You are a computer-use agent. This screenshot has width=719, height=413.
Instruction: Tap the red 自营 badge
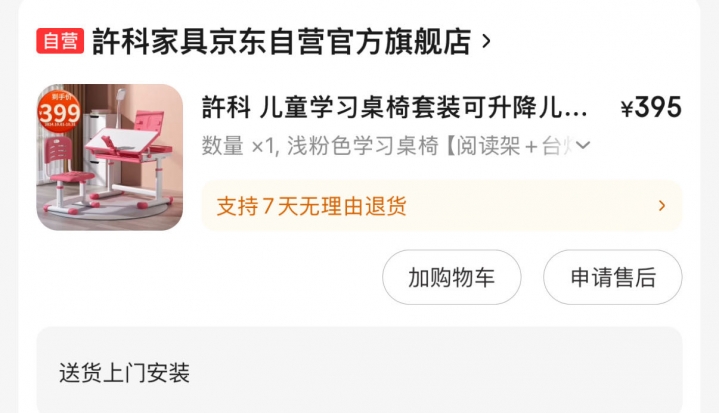(x=60, y=41)
